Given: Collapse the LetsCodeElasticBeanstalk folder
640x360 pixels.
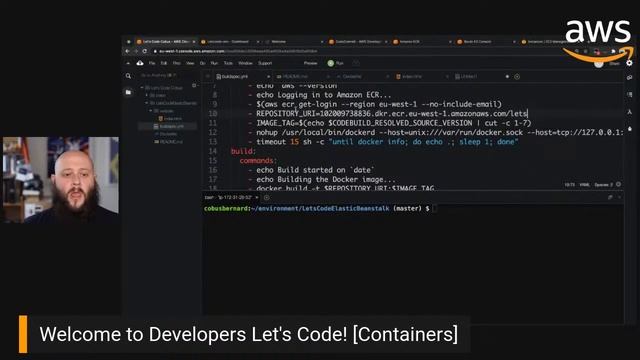Looking at the screenshot, I should [147, 103].
